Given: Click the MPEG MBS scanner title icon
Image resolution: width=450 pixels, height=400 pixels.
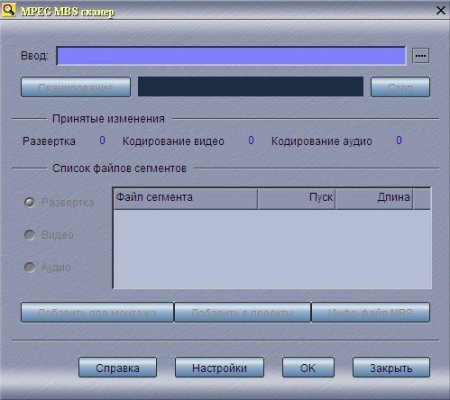Looking at the screenshot, I should 9,10.
